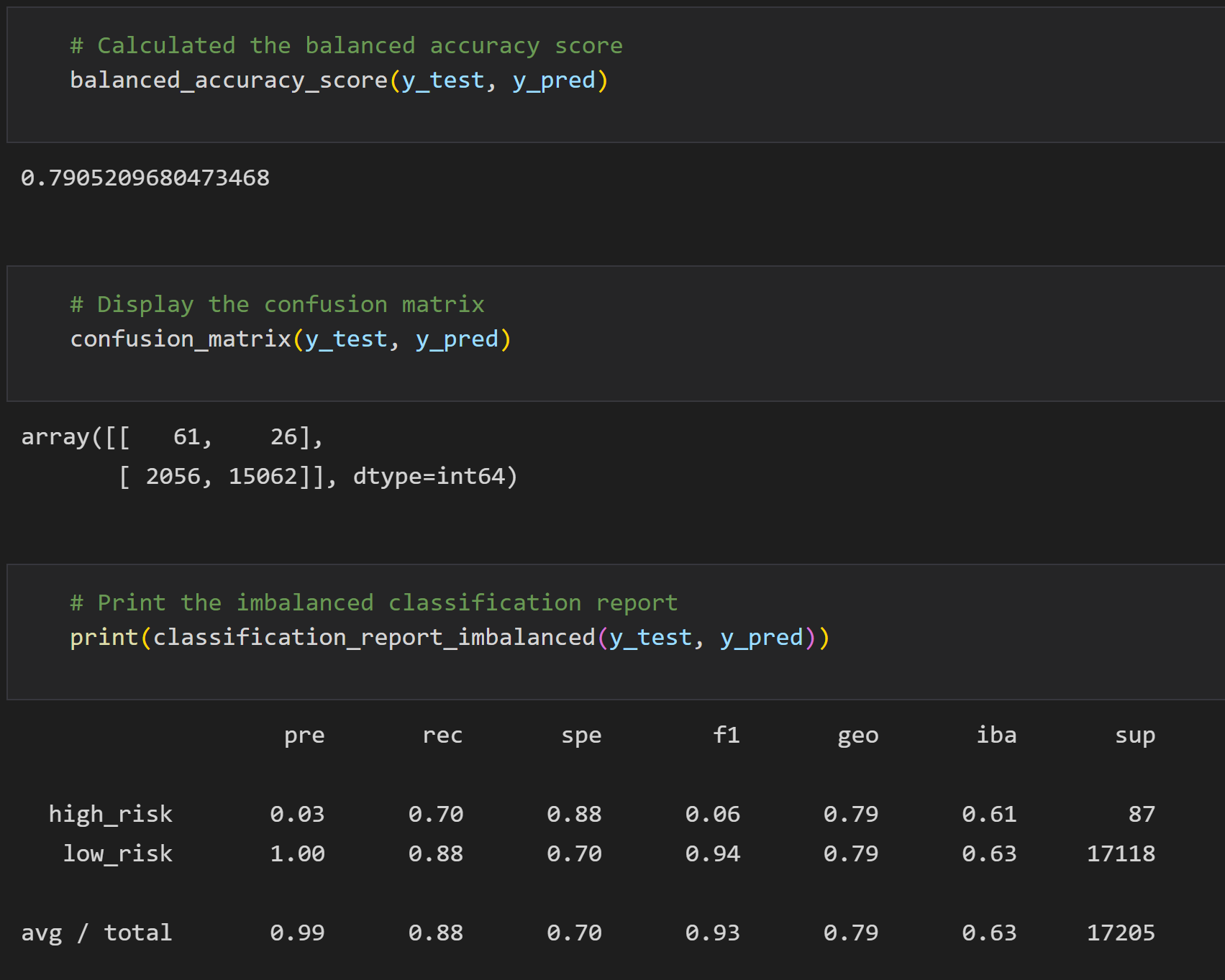Screen dimensions: 1225x980
Task: Click the balanced_accuracy_score function name
Action: (229, 81)
